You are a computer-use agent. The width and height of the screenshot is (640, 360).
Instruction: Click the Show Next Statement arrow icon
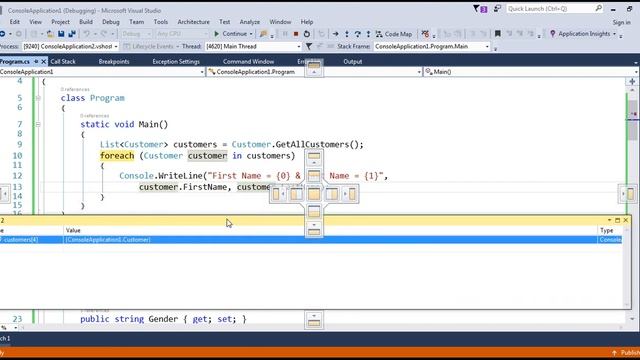tap(335, 34)
